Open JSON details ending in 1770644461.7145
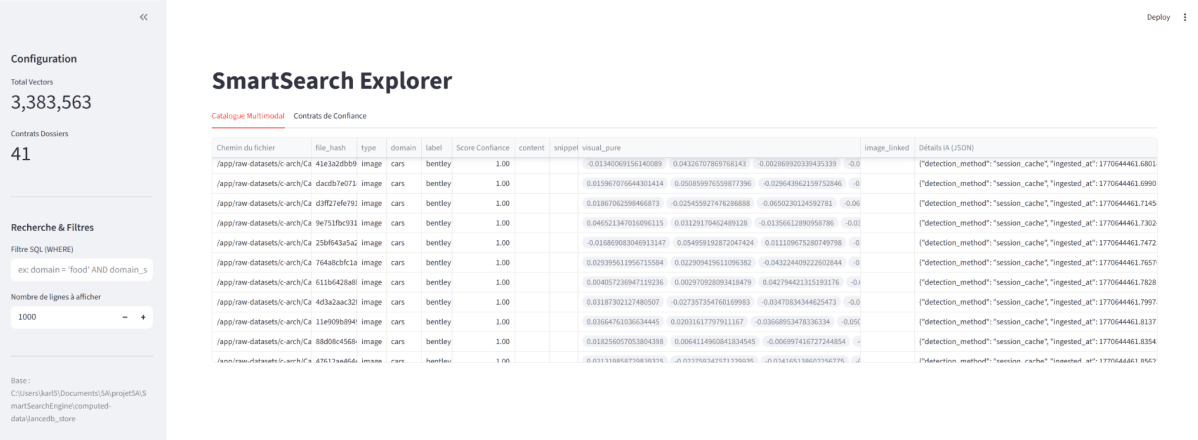 point(1035,203)
